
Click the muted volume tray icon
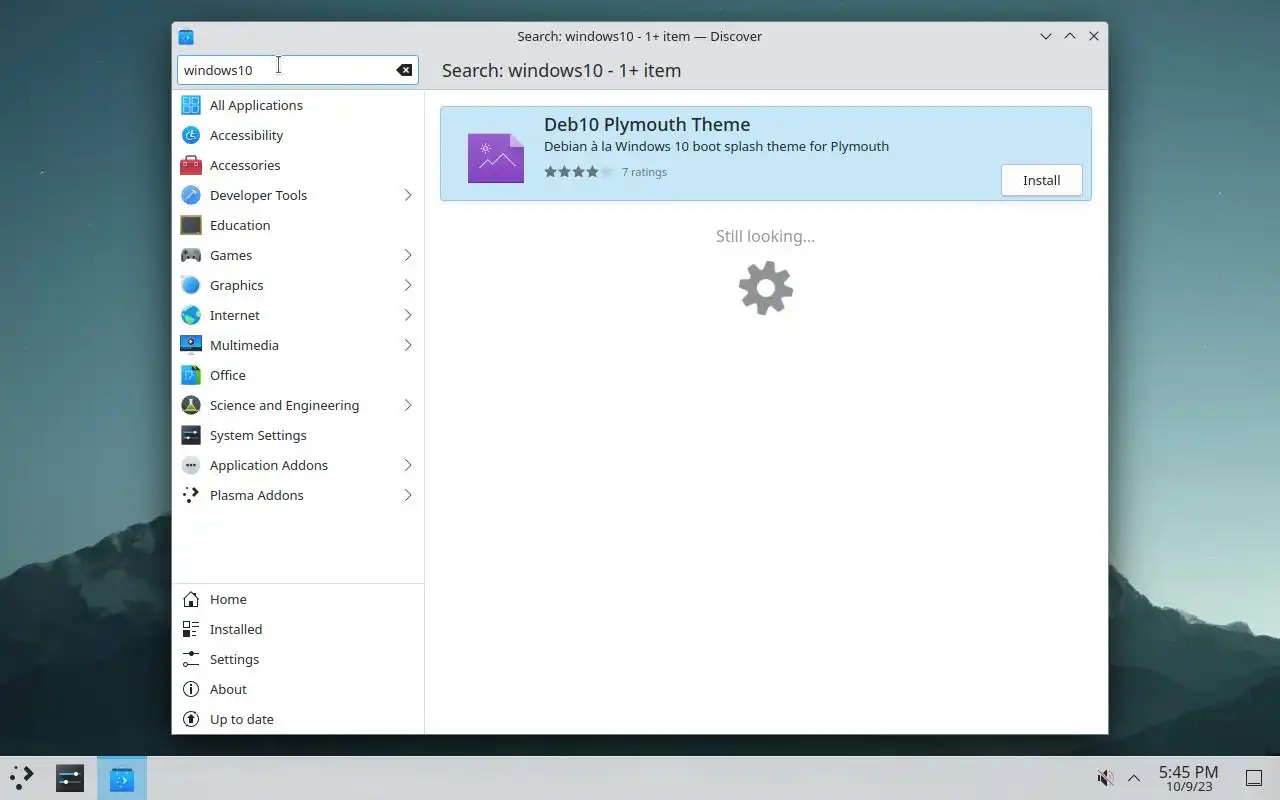[x=1105, y=778]
